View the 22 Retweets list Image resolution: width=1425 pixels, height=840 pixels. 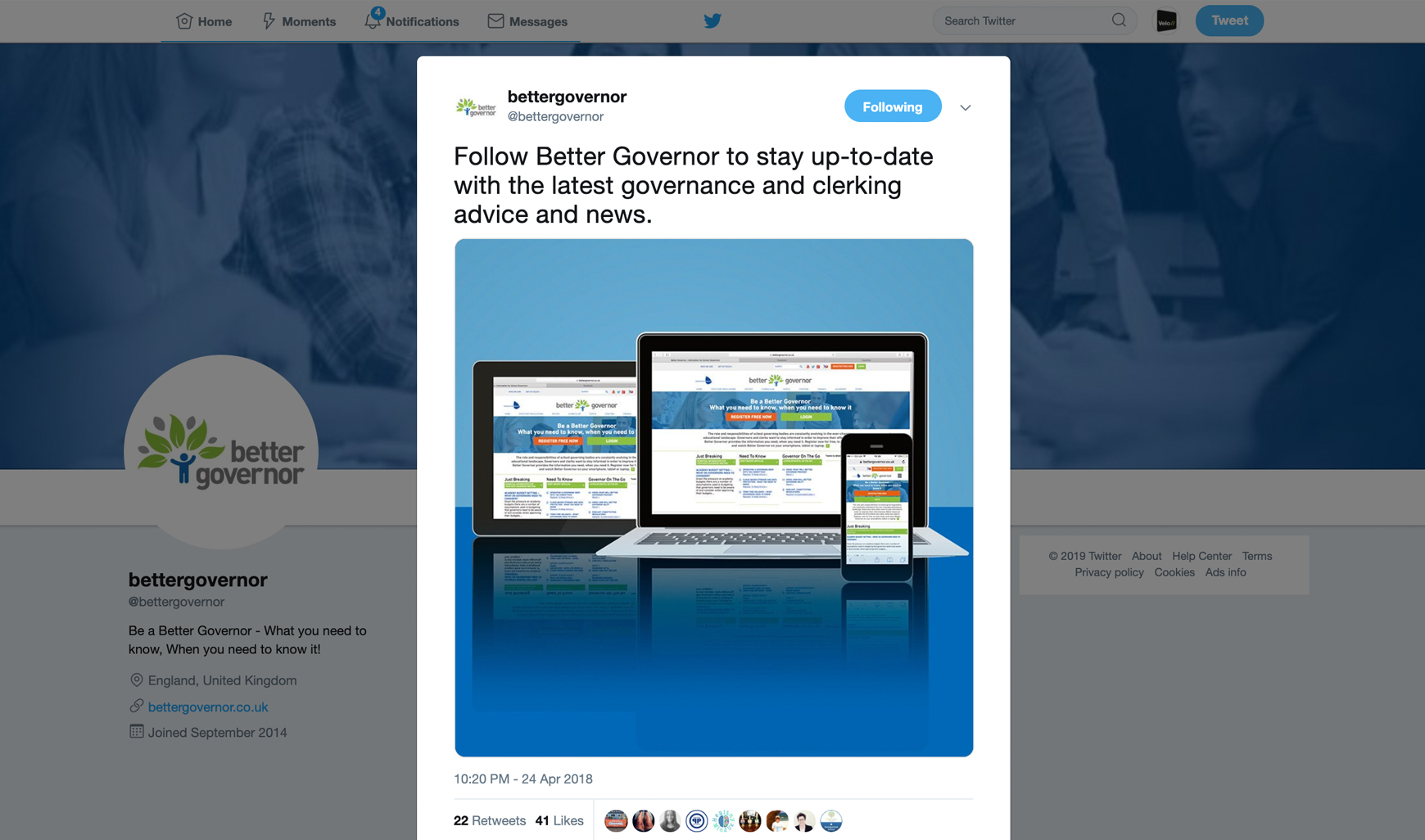pyautogui.click(x=490, y=820)
